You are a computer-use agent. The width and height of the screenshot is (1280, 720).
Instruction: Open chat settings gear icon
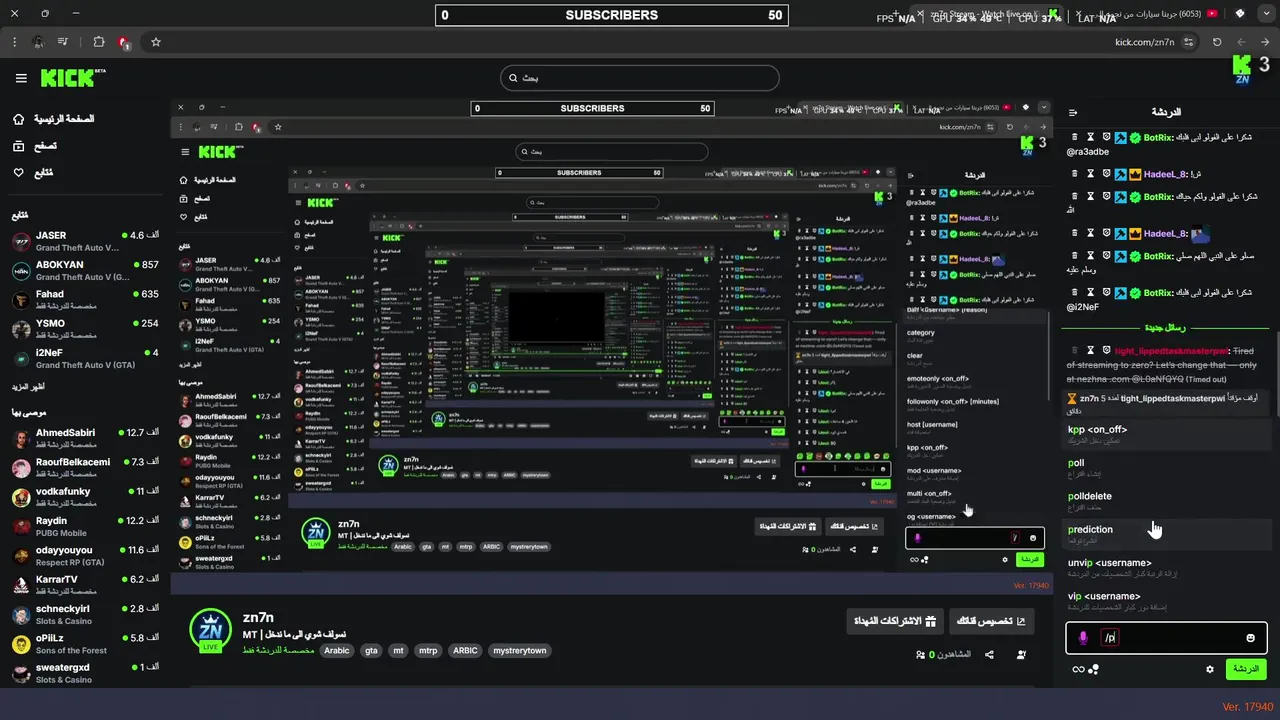pyautogui.click(x=1210, y=669)
